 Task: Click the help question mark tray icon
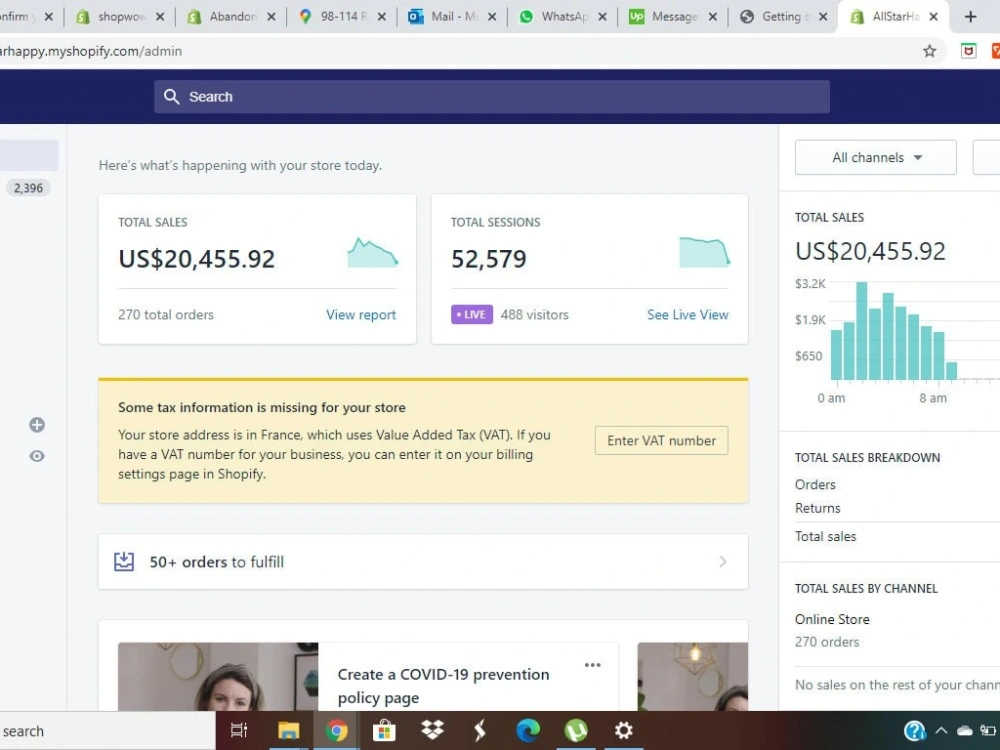[x=915, y=731]
